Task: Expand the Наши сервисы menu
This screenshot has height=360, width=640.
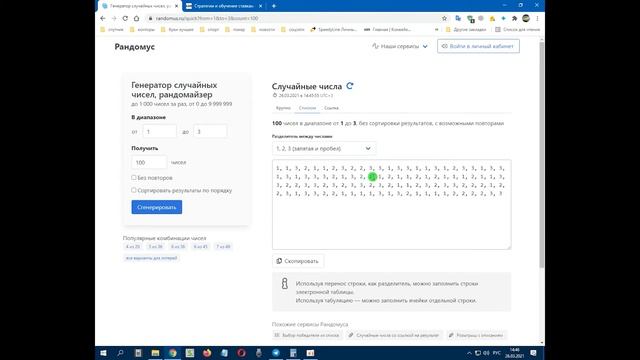Action: (400, 47)
